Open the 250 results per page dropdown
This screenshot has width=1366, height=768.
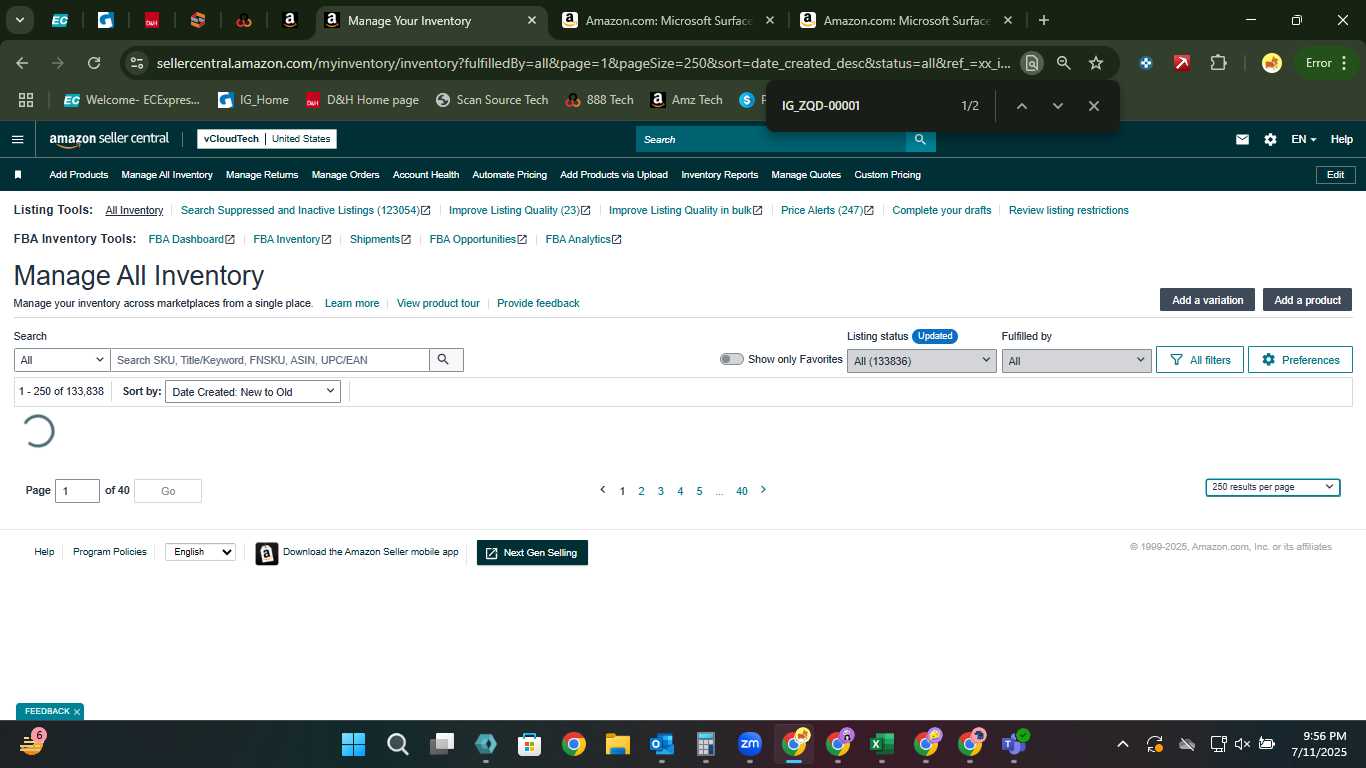click(1273, 487)
